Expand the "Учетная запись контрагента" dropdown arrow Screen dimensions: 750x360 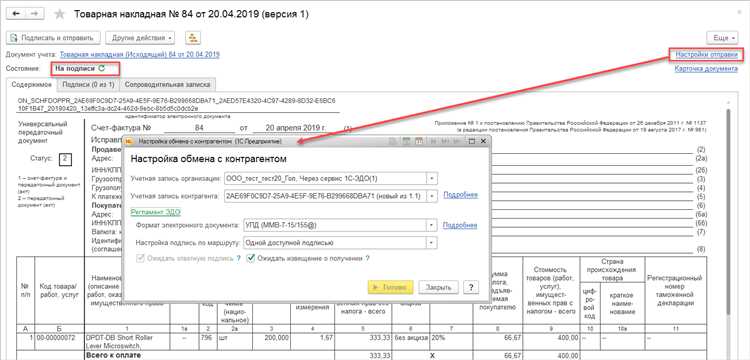coord(432,196)
